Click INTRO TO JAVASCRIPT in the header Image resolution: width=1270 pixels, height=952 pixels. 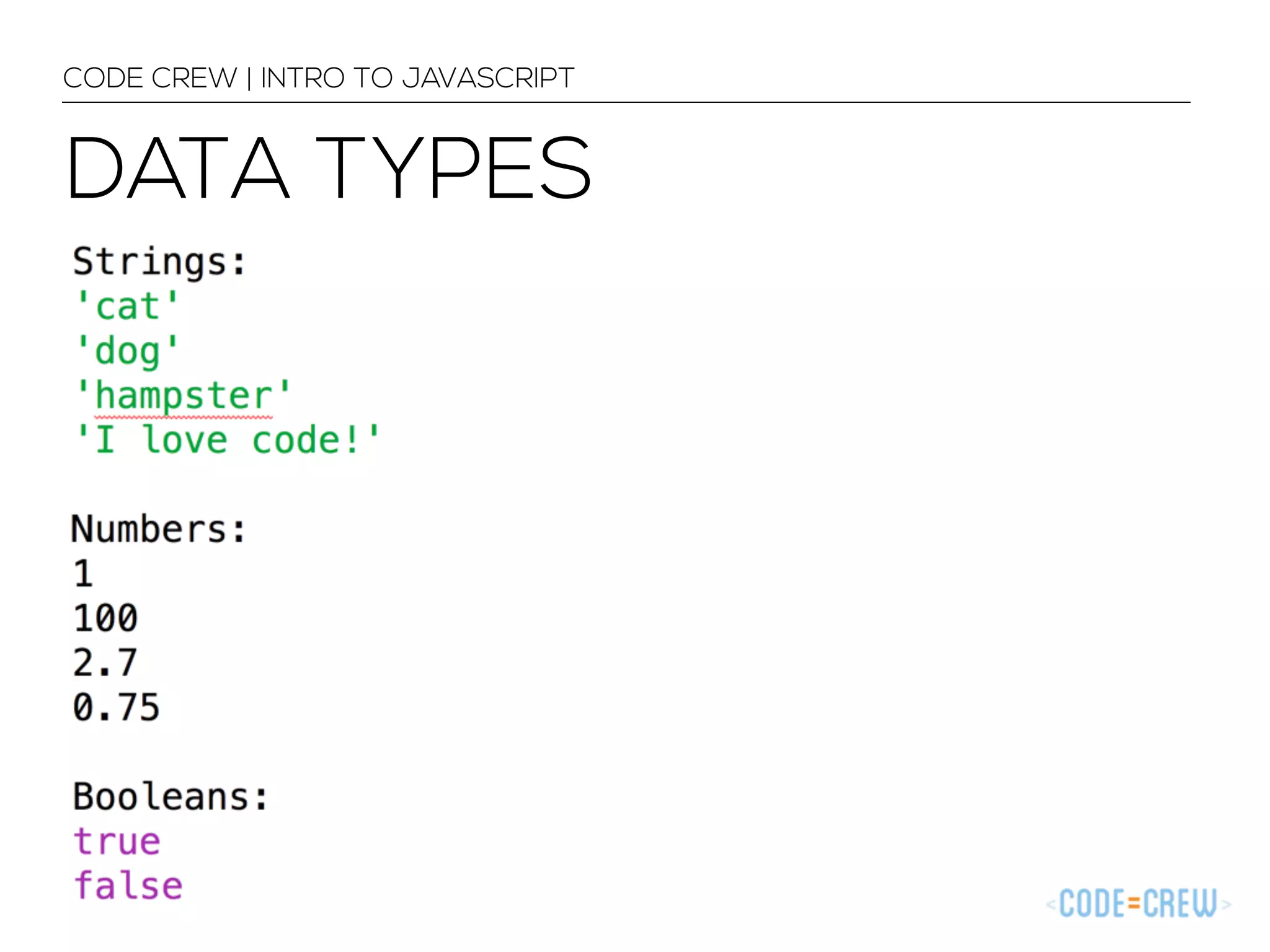[x=417, y=78]
